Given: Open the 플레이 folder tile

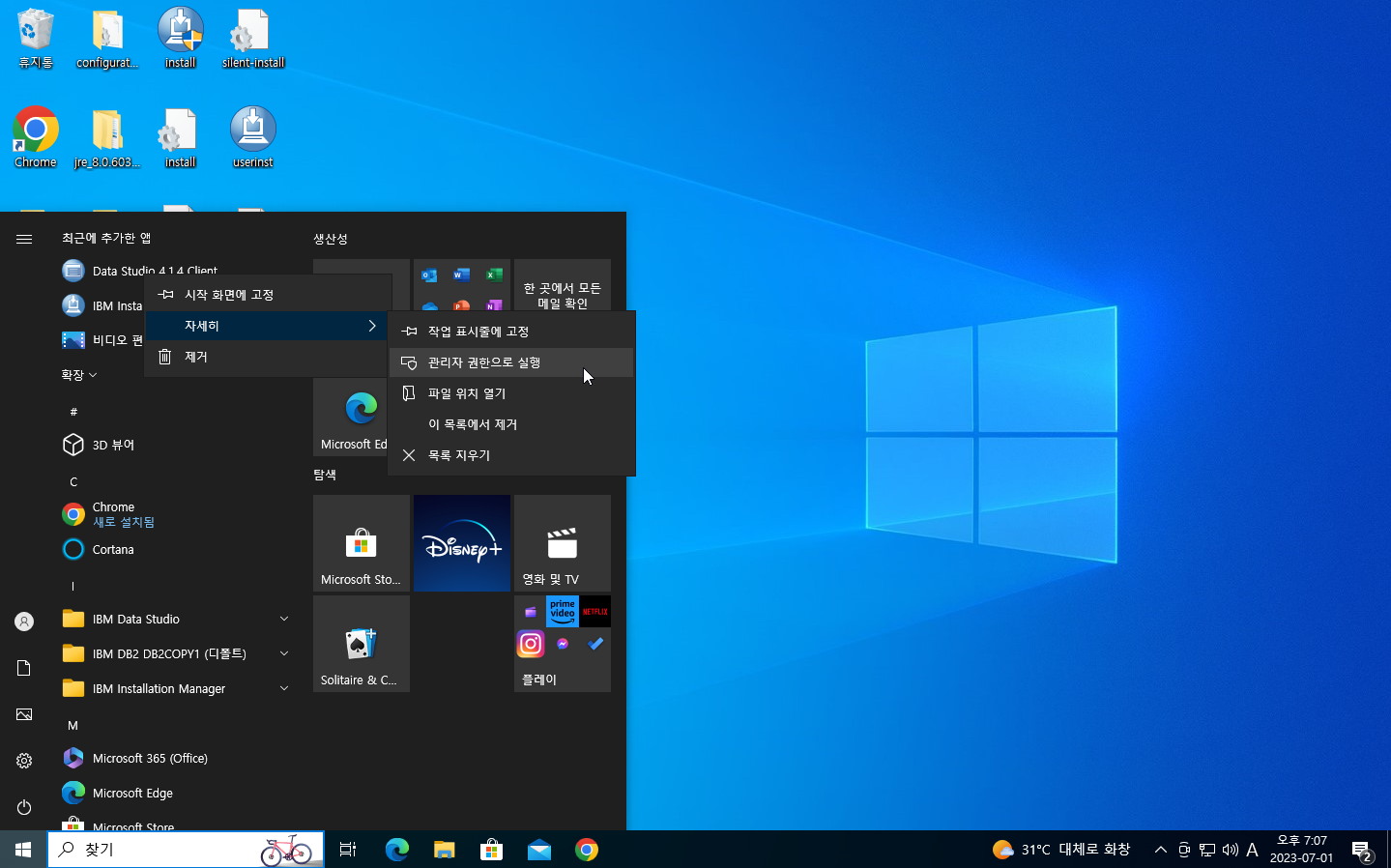Looking at the screenshot, I should click(563, 644).
